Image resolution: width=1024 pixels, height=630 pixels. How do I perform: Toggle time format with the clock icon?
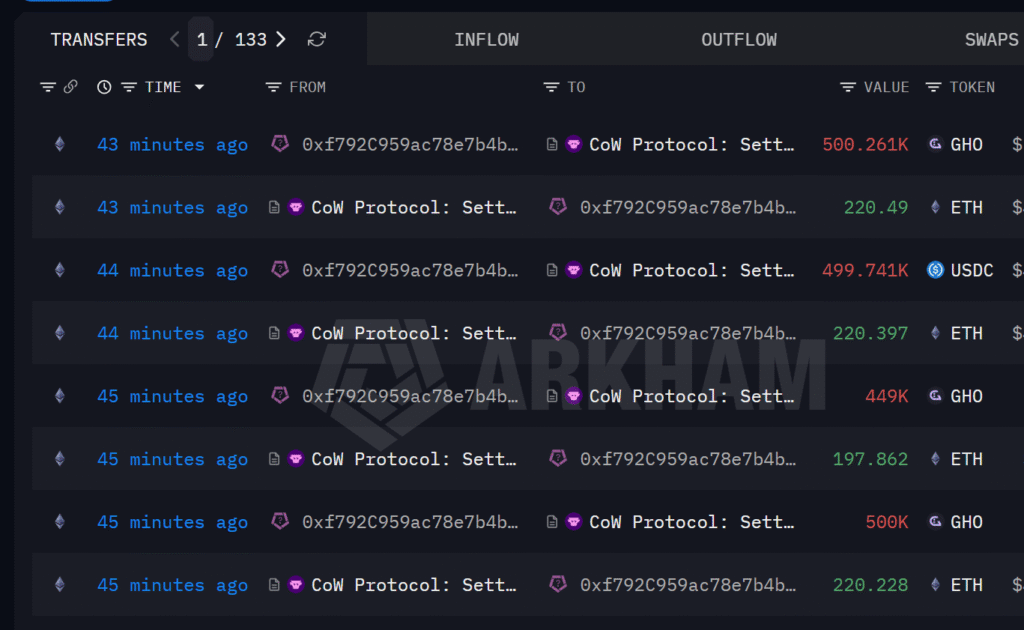point(104,87)
